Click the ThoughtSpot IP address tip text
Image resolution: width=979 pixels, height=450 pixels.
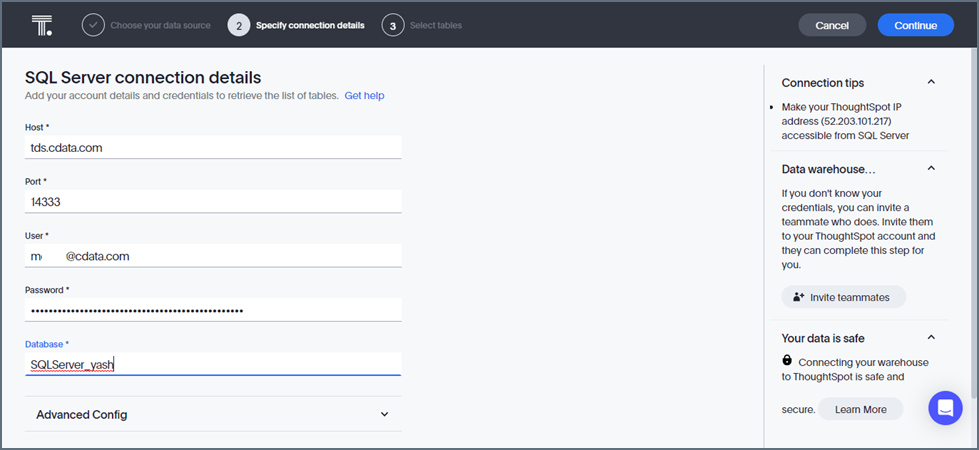(845, 121)
